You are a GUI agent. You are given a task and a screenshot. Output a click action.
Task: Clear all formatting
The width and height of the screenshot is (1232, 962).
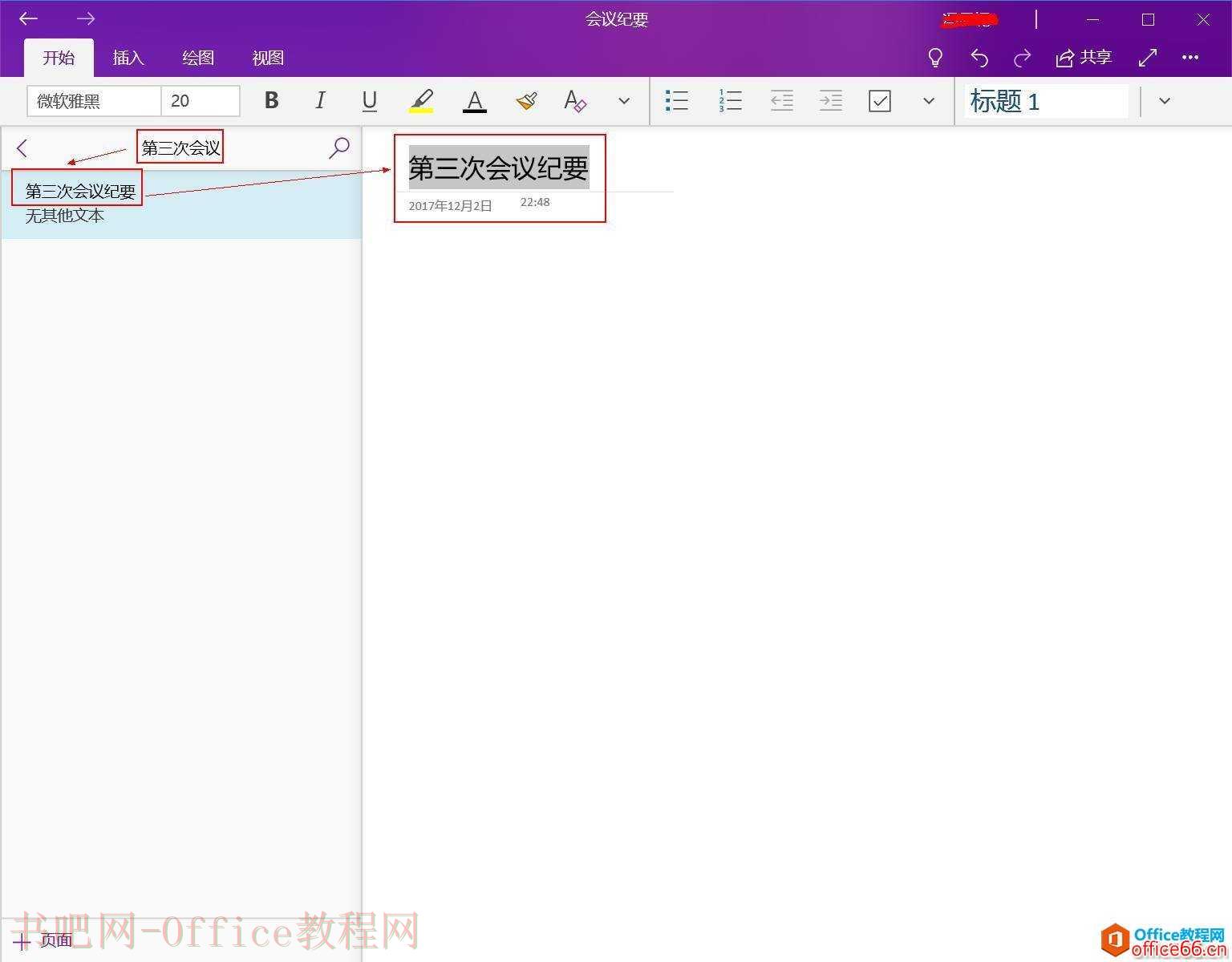pyautogui.click(x=575, y=100)
